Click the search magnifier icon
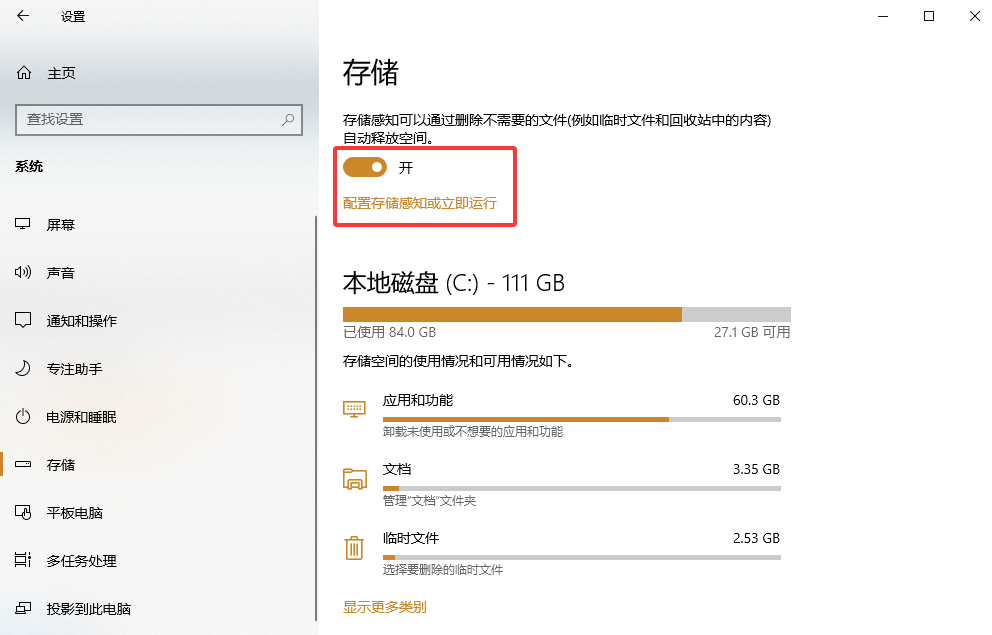The image size is (992, 635). coord(287,120)
